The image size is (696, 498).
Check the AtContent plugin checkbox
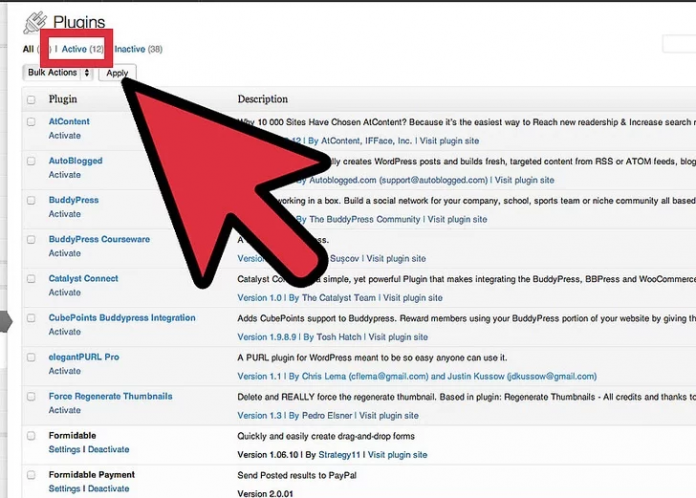tap(31, 122)
